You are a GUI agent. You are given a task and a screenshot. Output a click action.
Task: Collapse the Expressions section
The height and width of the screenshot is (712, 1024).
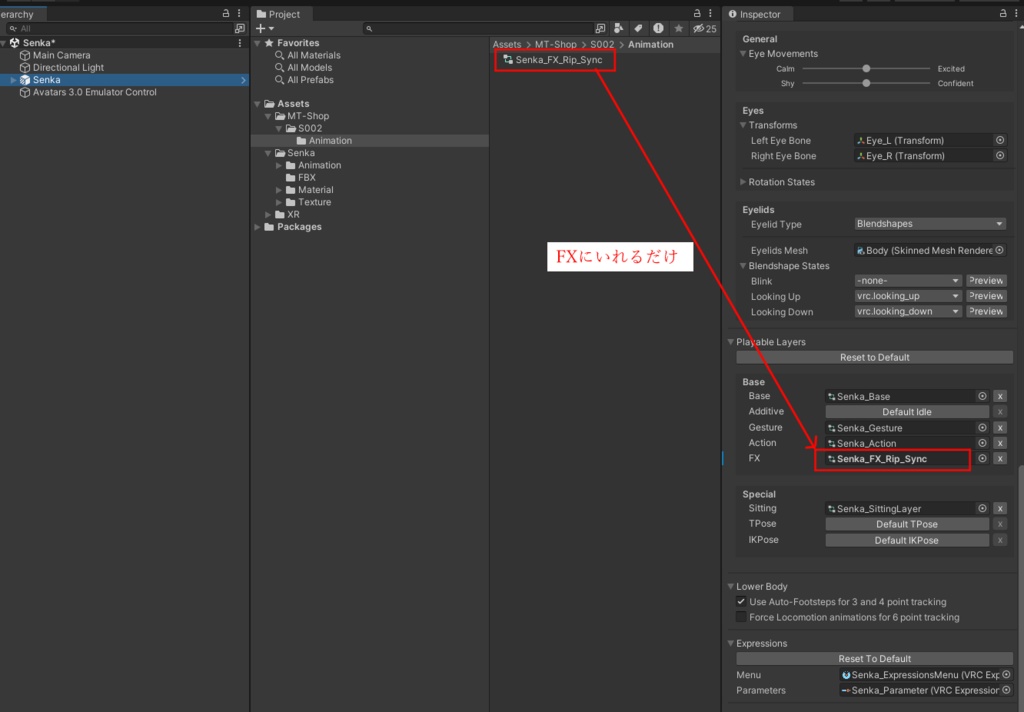click(x=731, y=643)
